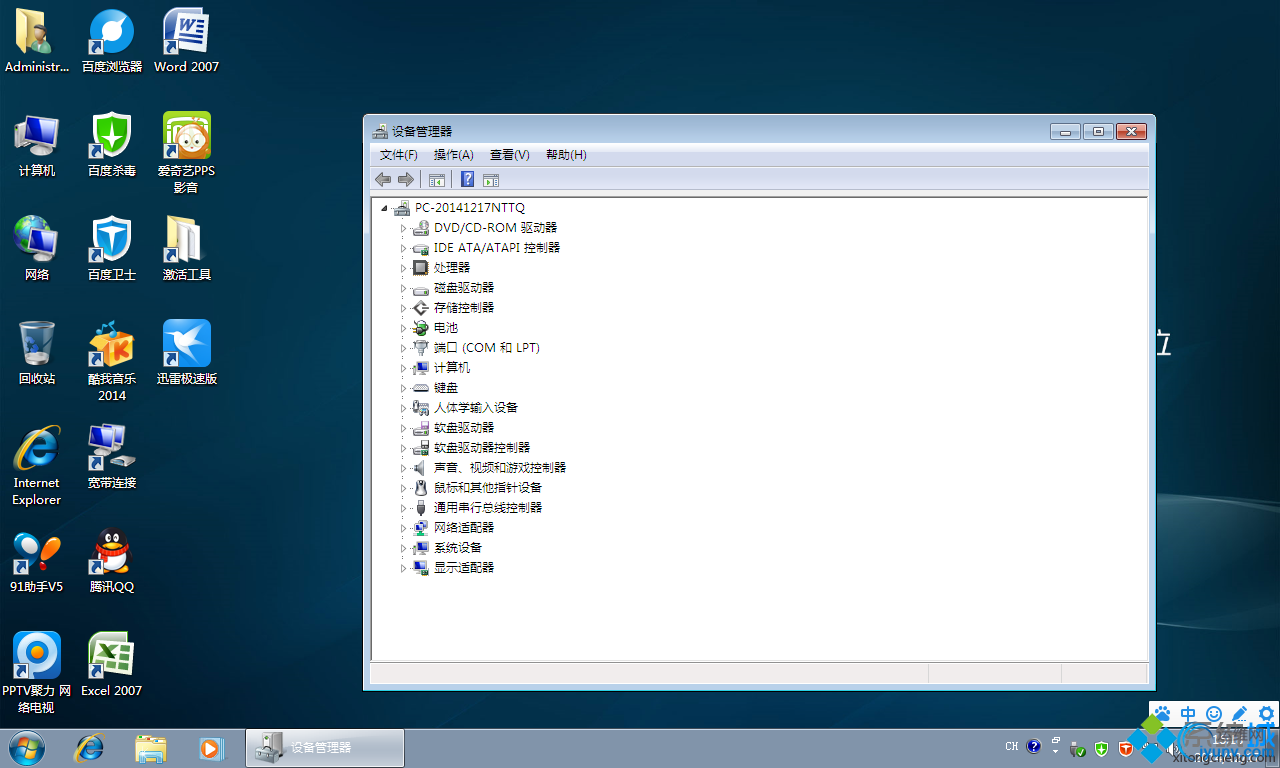Click the CH language indicator in tray
1280x768 pixels.
[1012, 746]
